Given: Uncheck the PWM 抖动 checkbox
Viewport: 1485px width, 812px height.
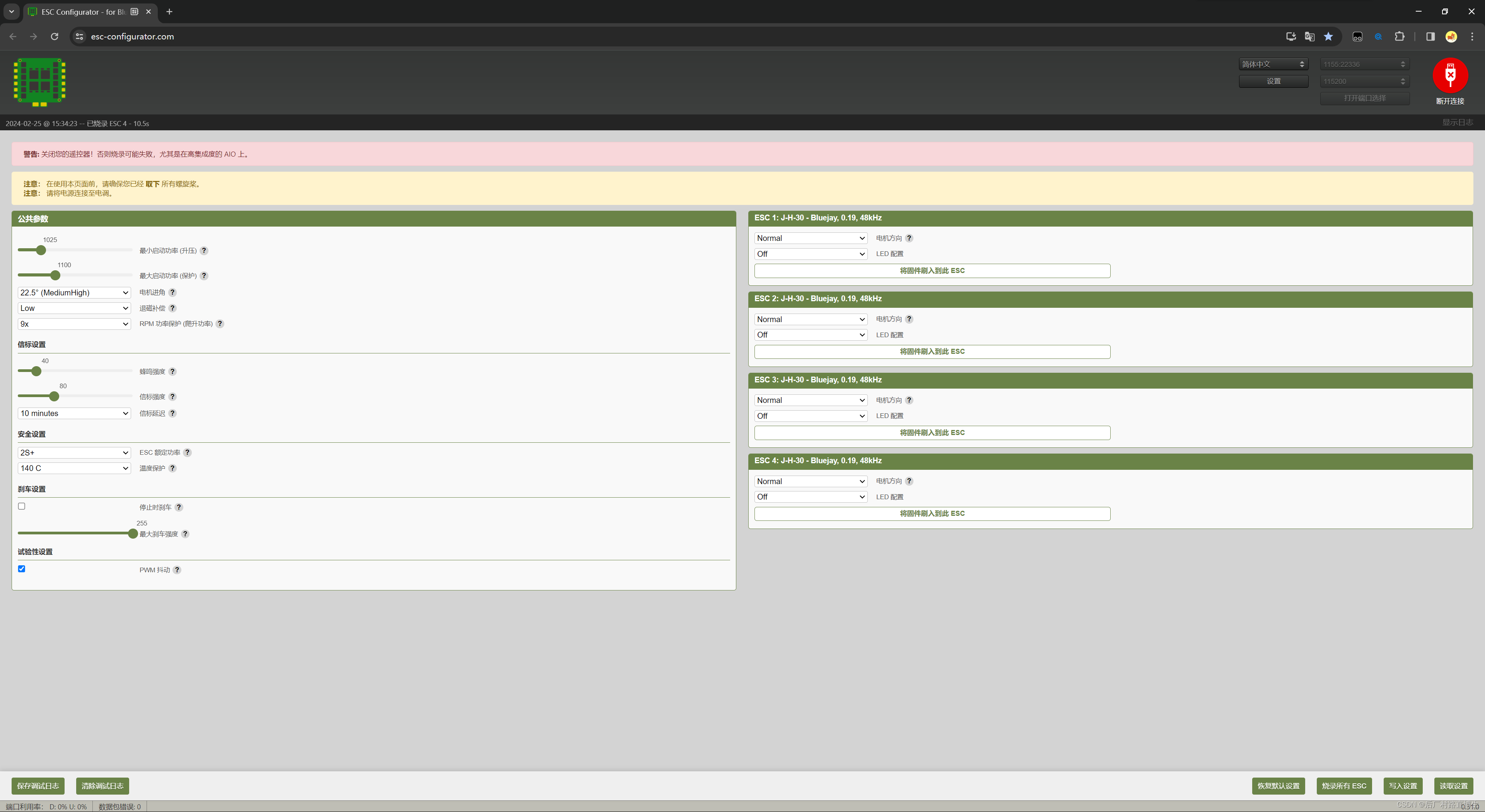Looking at the screenshot, I should (x=22, y=569).
